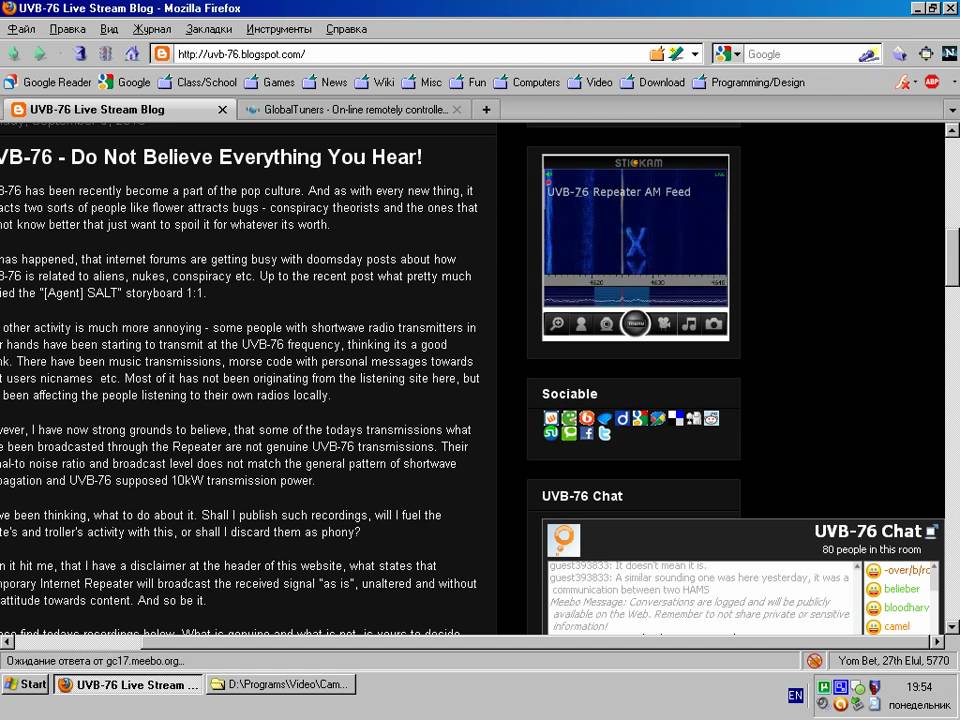The height and width of the screenshot is (720, 960).
Task: Open the Programming/Design bookmarks folder
Action: 749,82
